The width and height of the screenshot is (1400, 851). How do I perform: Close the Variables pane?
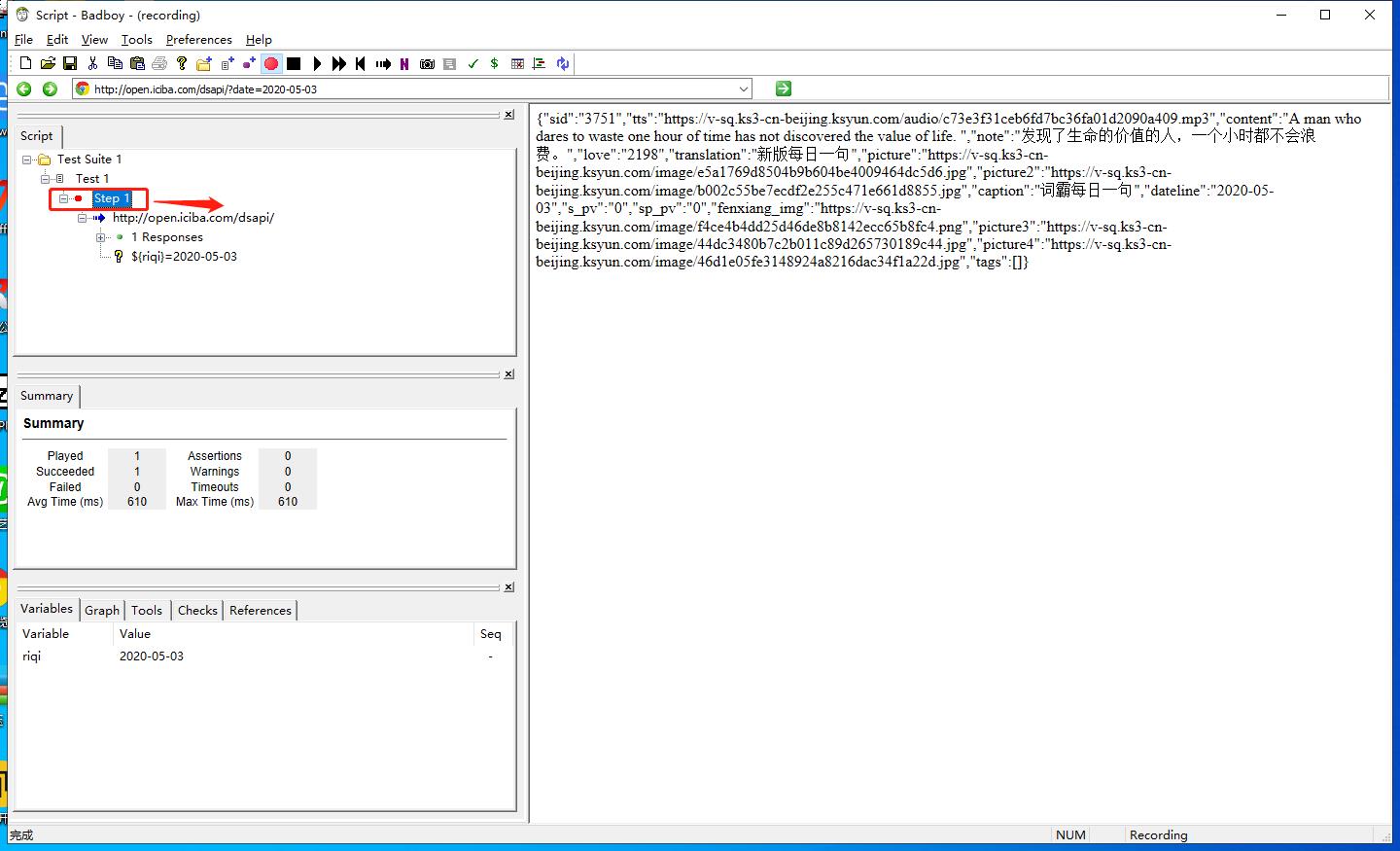click(x=508, y=587)
